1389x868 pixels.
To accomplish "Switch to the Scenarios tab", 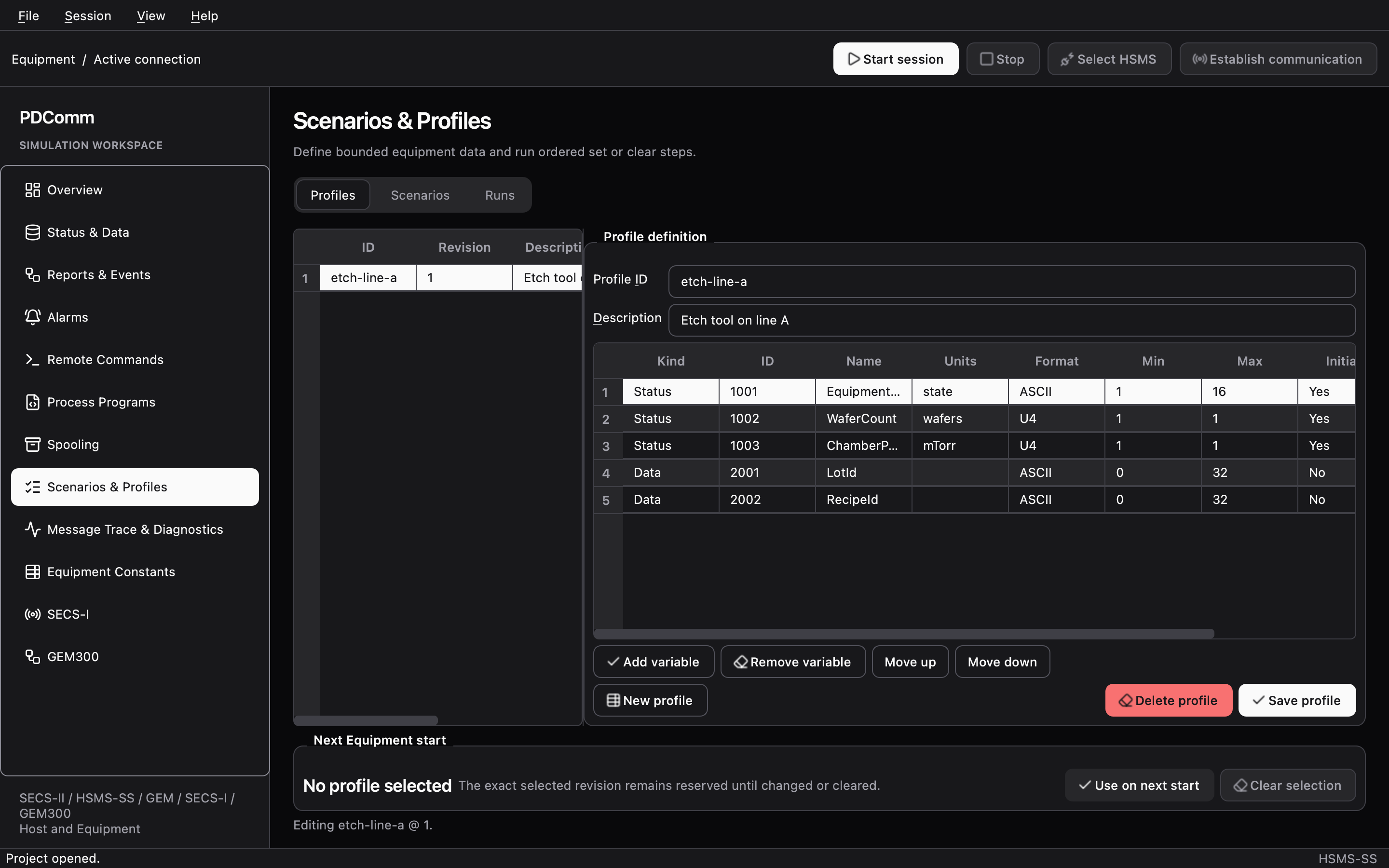I will pyautogui.click(x=420, y=195).
